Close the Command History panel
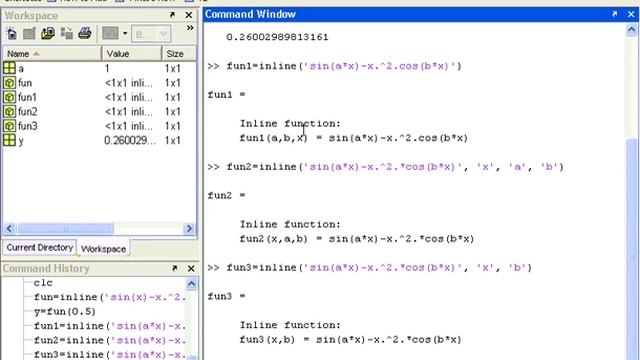 coord(191,268)
